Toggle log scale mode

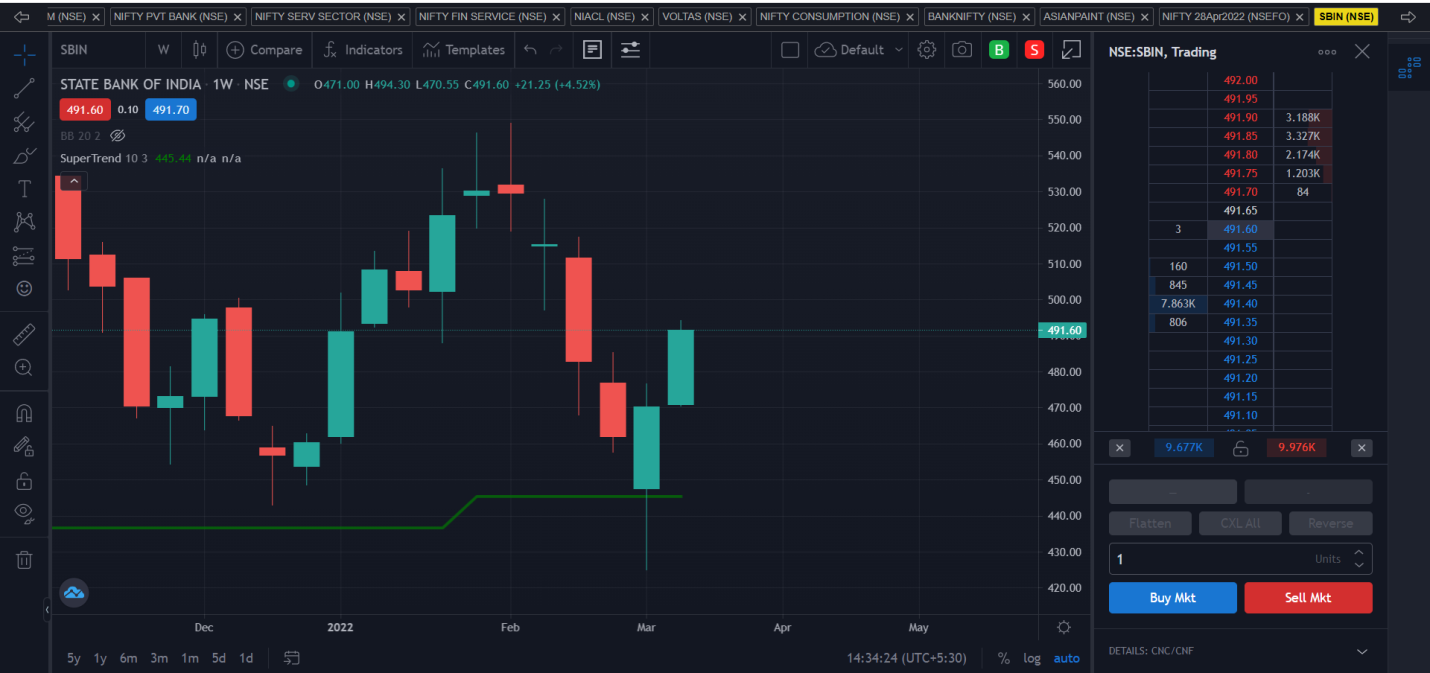click(1032, 658)
